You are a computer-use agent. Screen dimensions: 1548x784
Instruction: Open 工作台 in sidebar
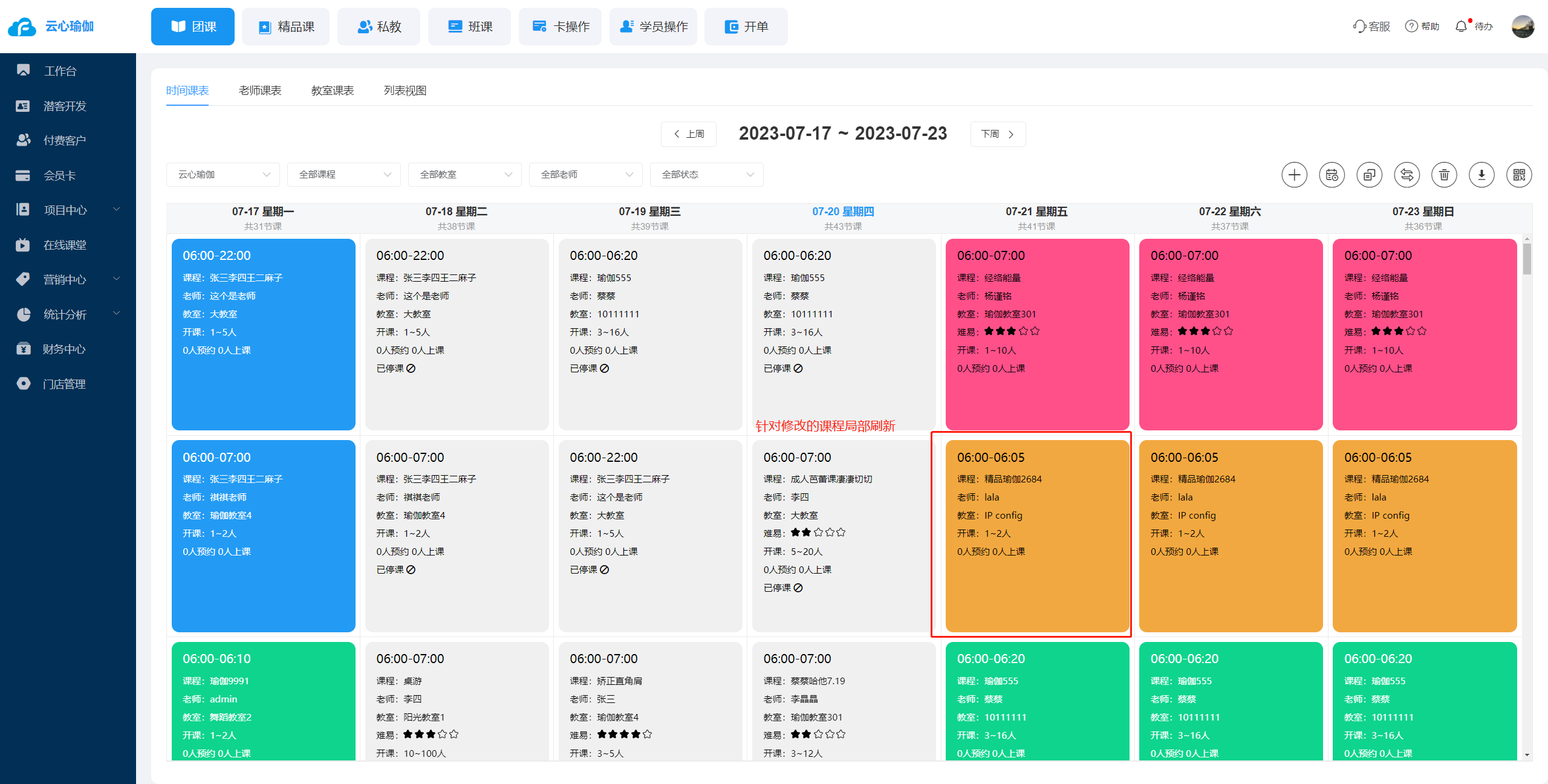coord(68,71)
